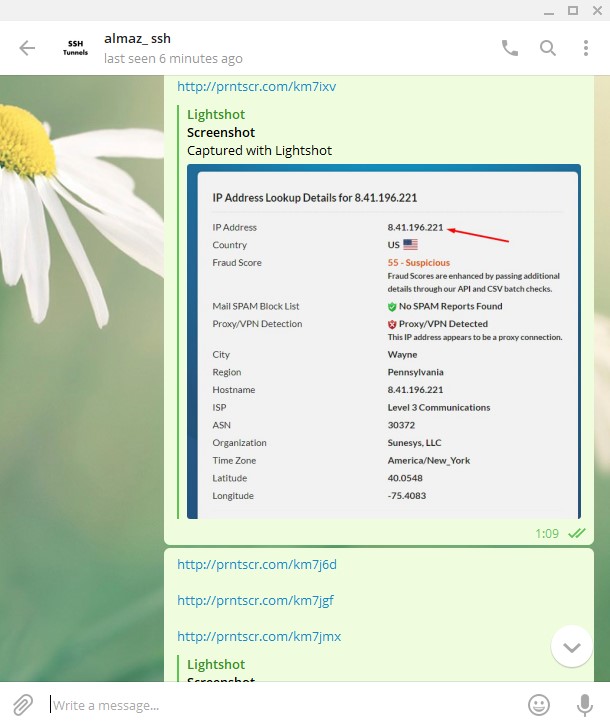Close the Telegram window
The width and height of the screenshot is (610, 727).
click(x=597, y=10)
